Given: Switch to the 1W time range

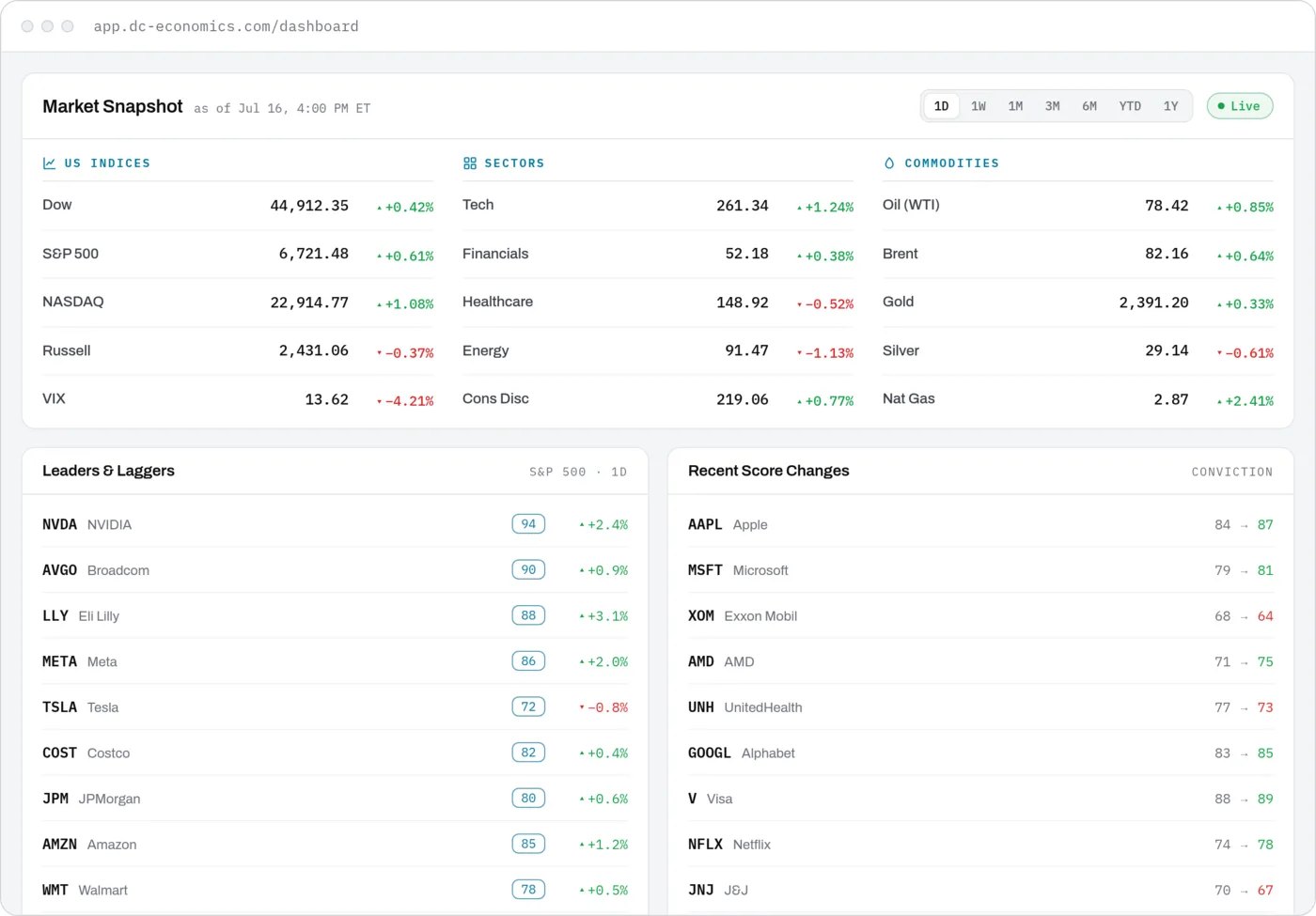Looking at the screenshot, I should tap(979, 106).
